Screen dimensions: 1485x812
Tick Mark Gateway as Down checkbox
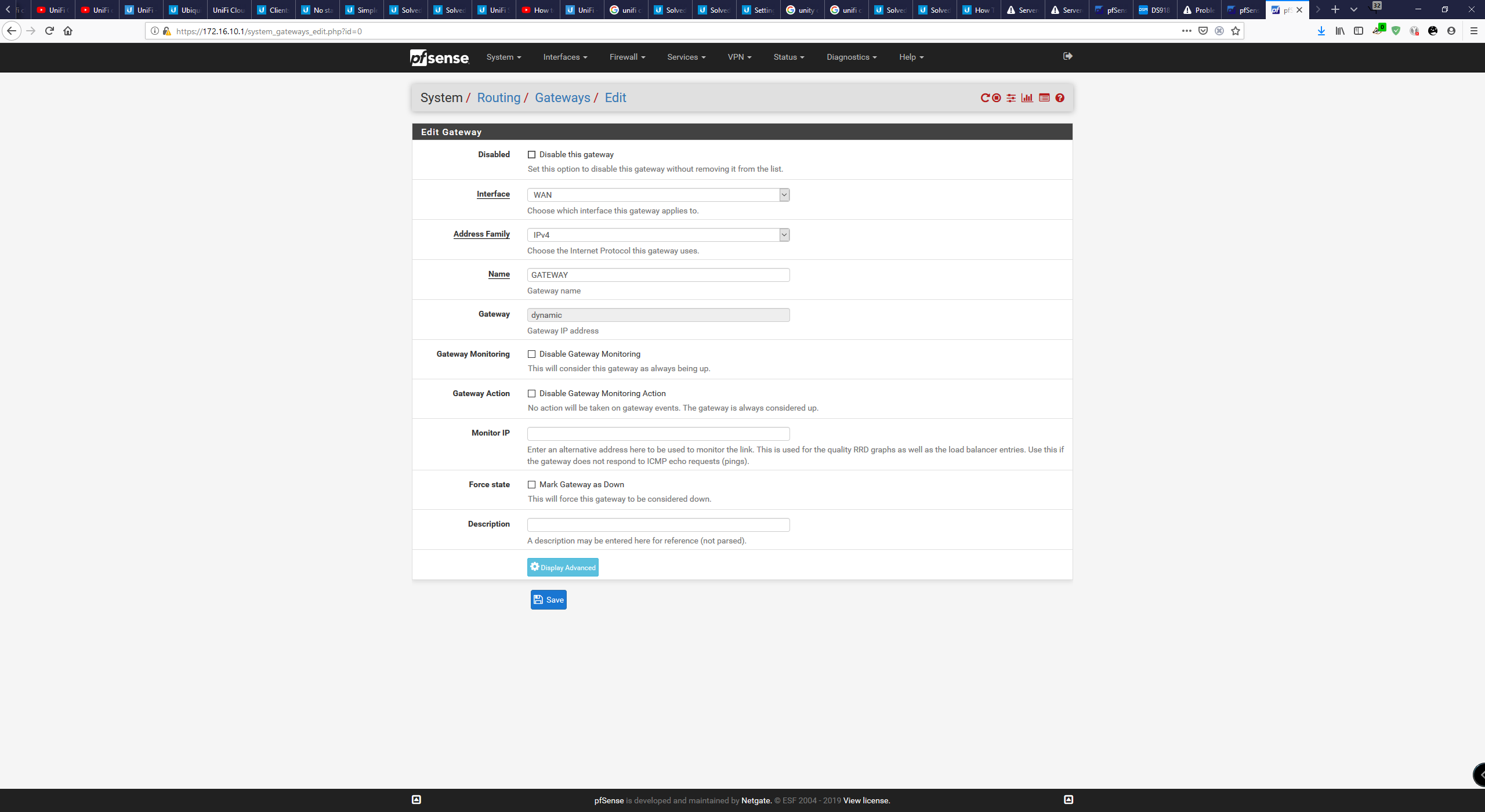(531, 485)
